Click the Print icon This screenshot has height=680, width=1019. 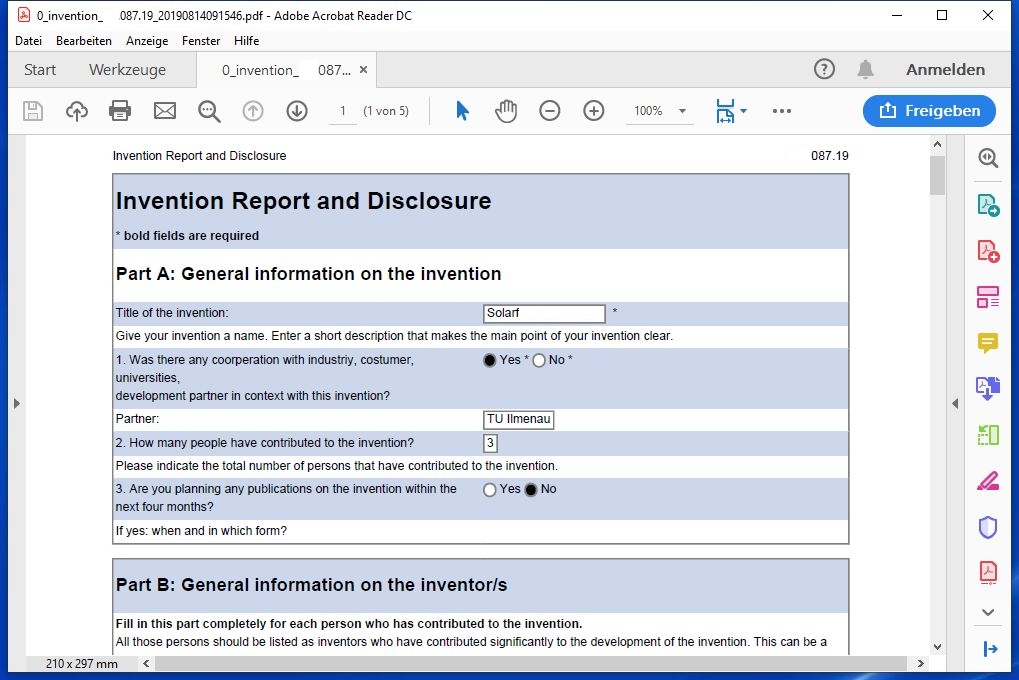120,111
